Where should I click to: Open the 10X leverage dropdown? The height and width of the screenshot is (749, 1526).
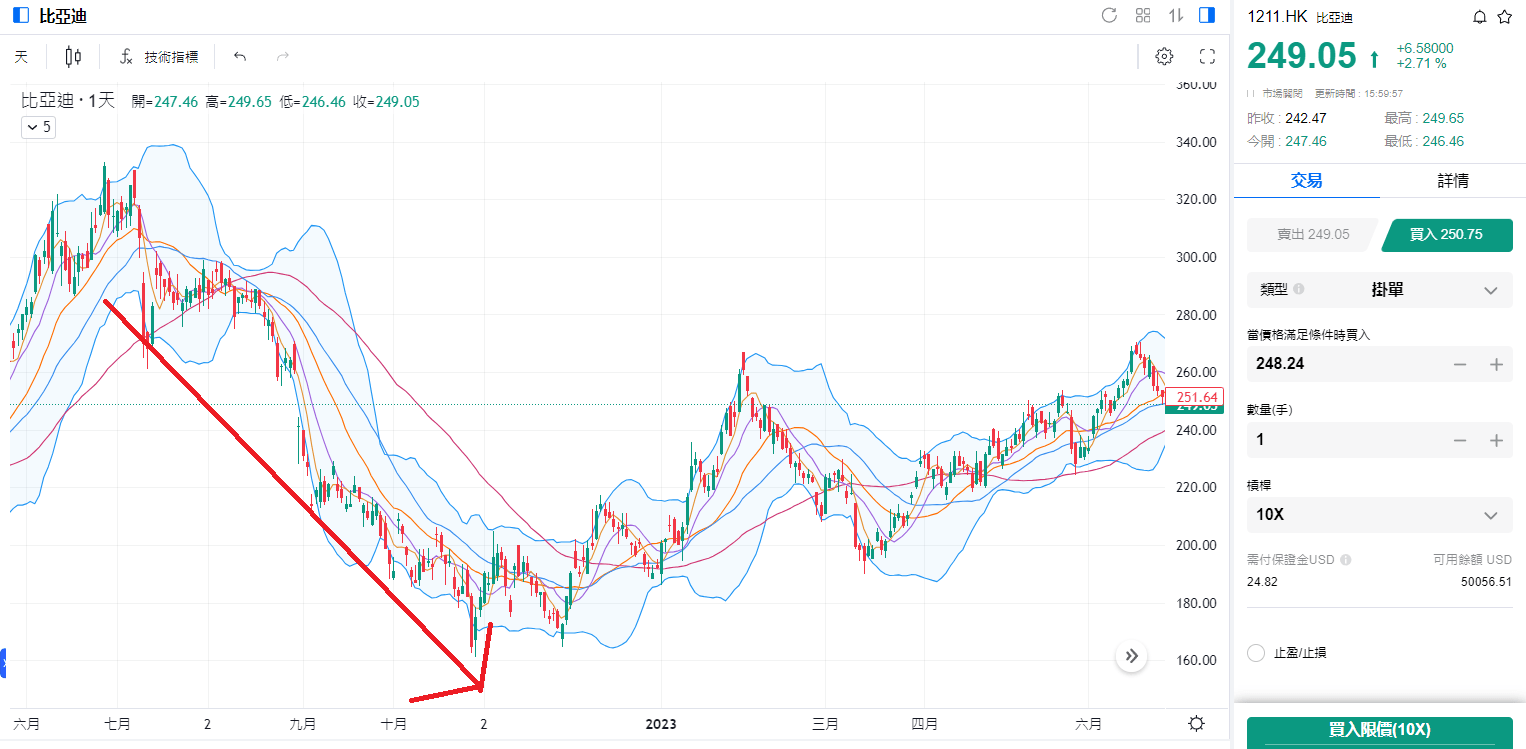pyautogui.click(x=1490, y=516)
